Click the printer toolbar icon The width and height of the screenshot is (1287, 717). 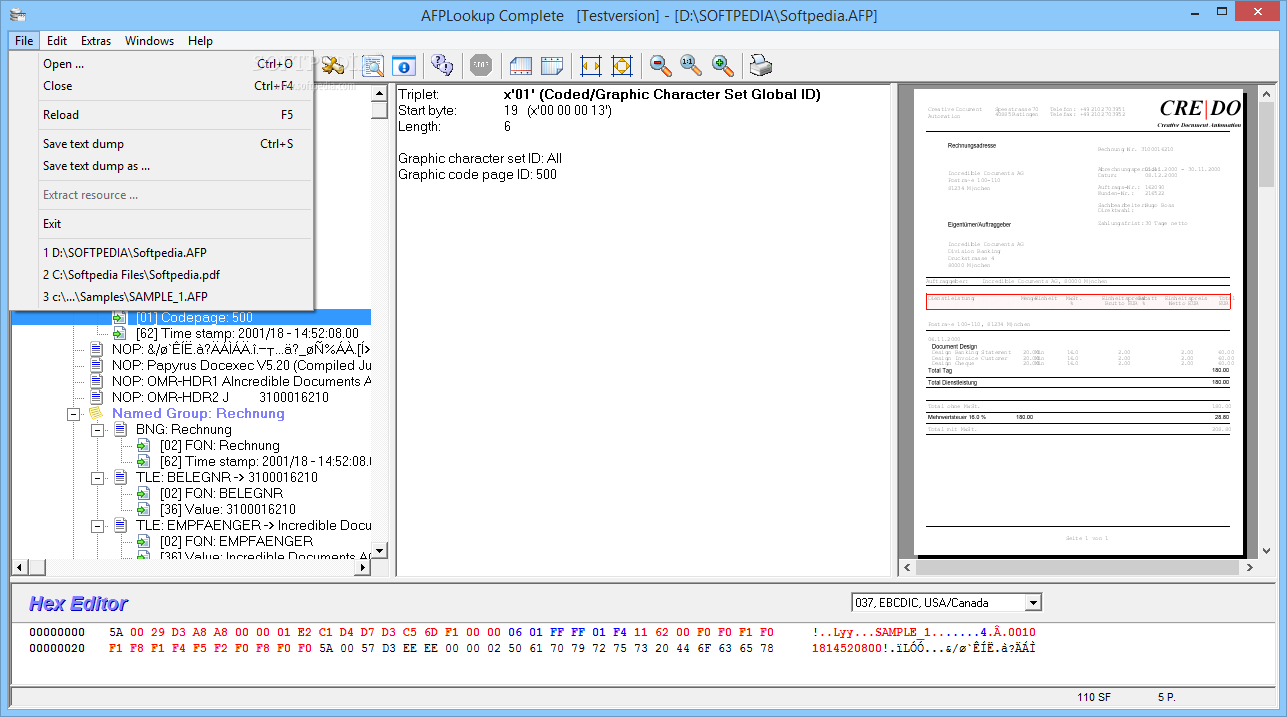pyautogui.click(x=761, y=66)
